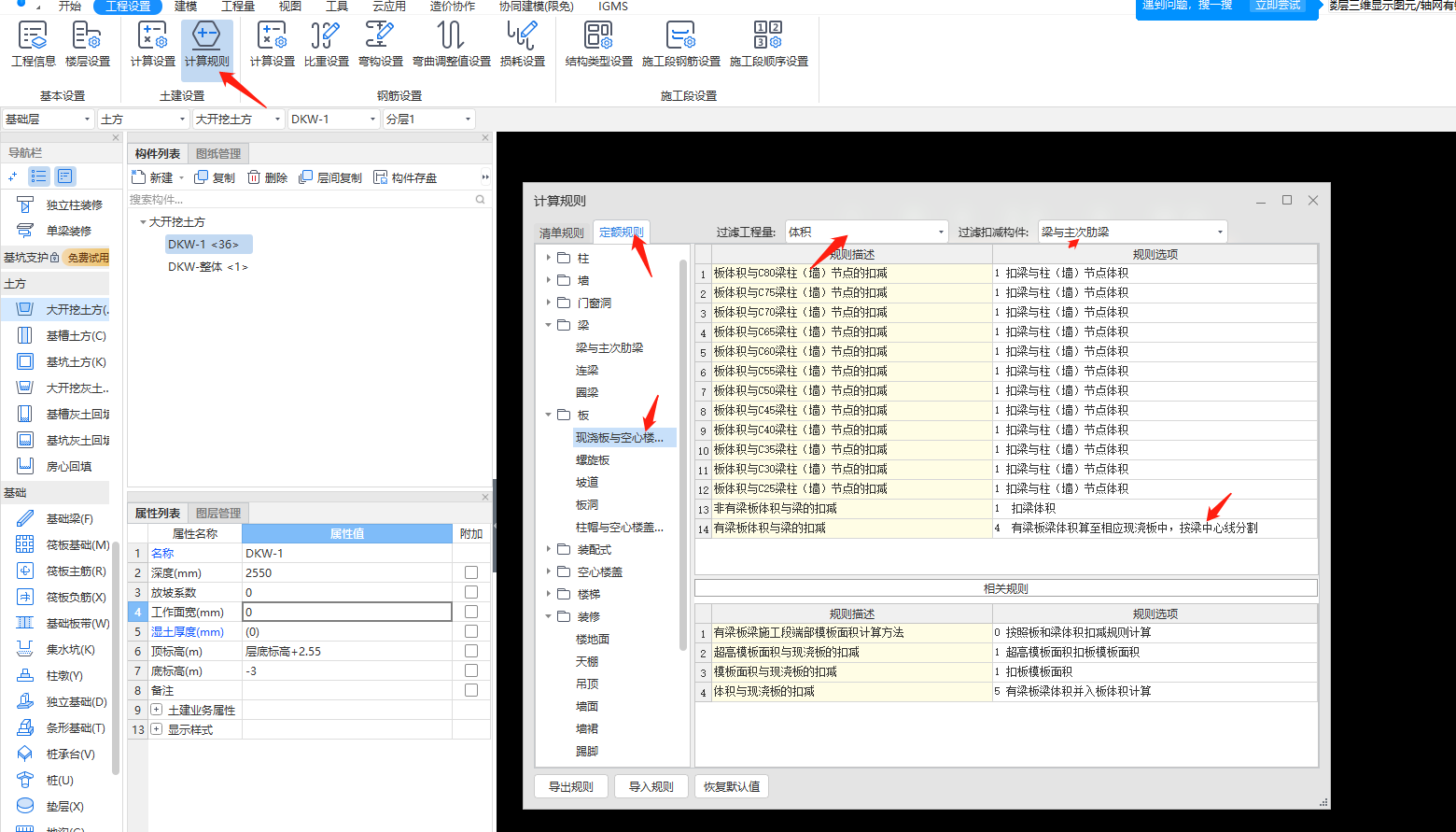Expand 柱 folder in rule tree
Image resolution: width=1456 pixels, height=832 pixels.
click(548, 258)
